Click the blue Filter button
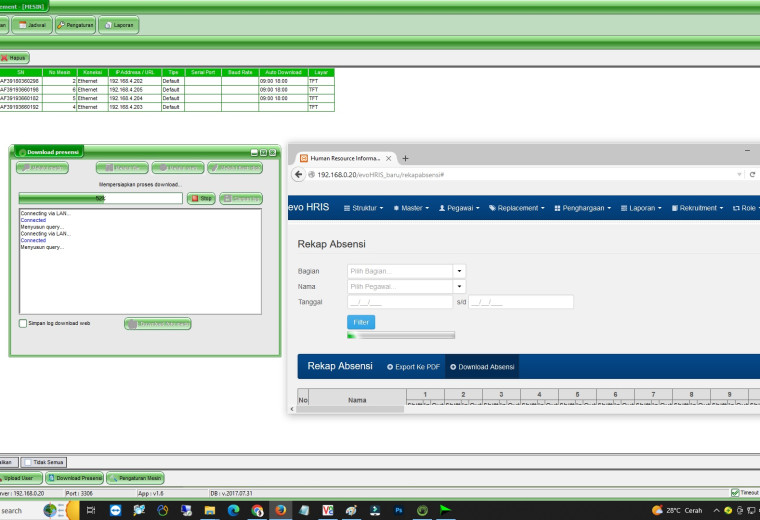This screenshot has height=520, width=760. click(x=361, y=322)
